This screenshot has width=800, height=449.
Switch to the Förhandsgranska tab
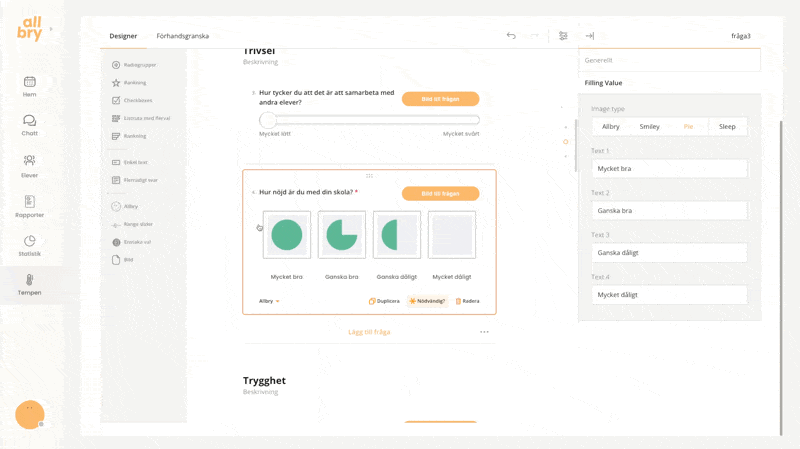coord(183,36)
